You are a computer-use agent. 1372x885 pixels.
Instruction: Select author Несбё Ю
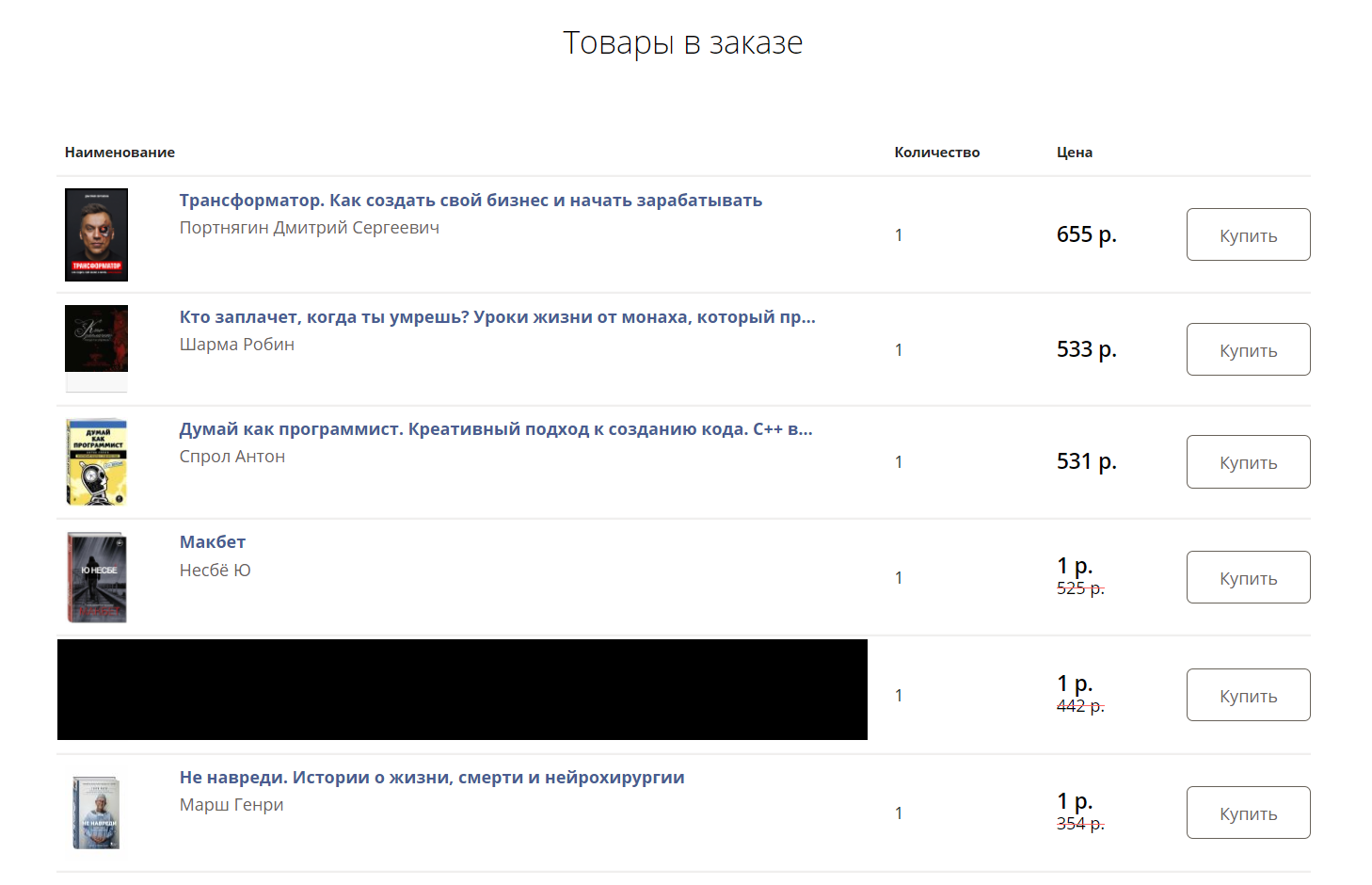(215, 571)
